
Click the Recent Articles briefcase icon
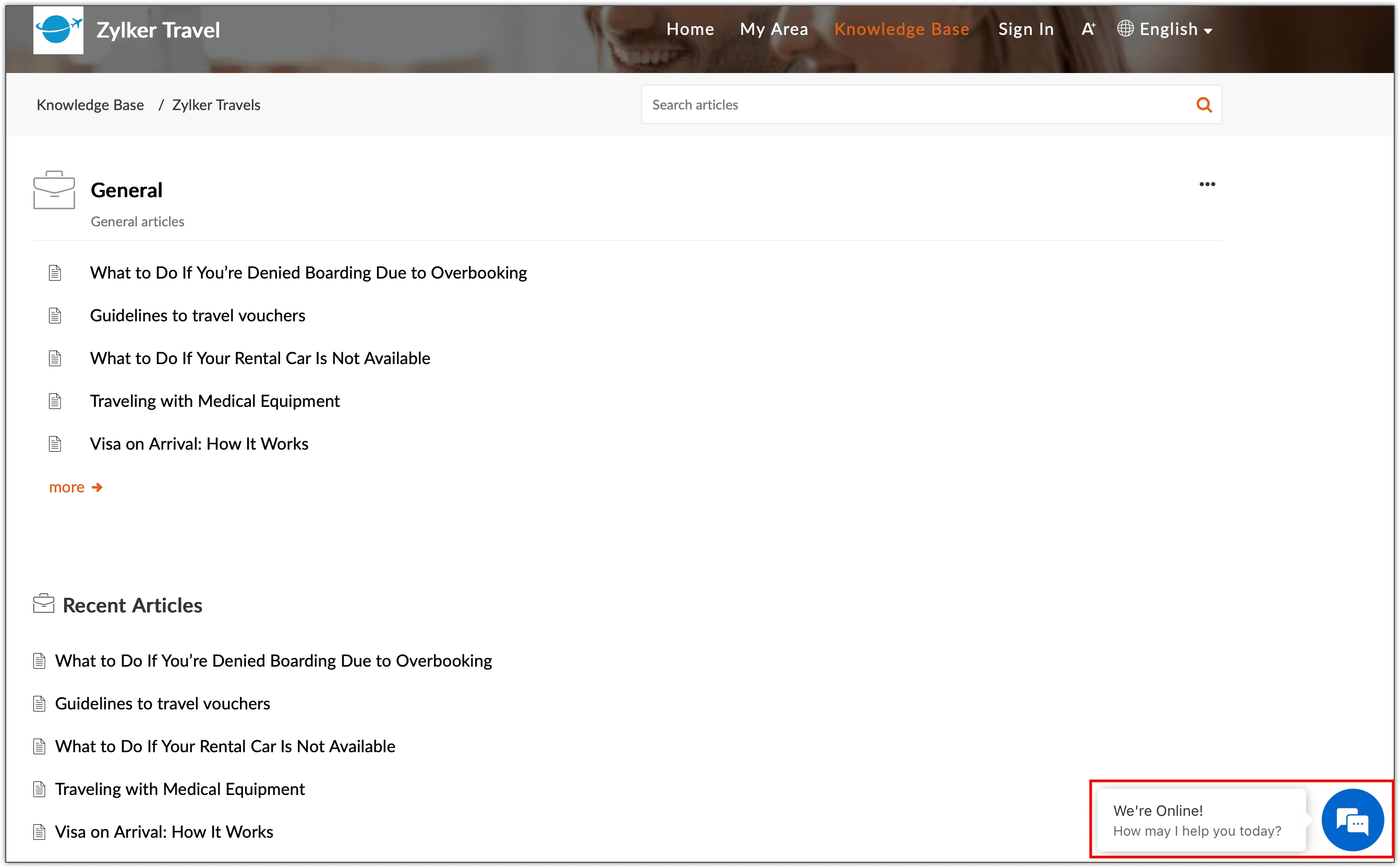44,604
